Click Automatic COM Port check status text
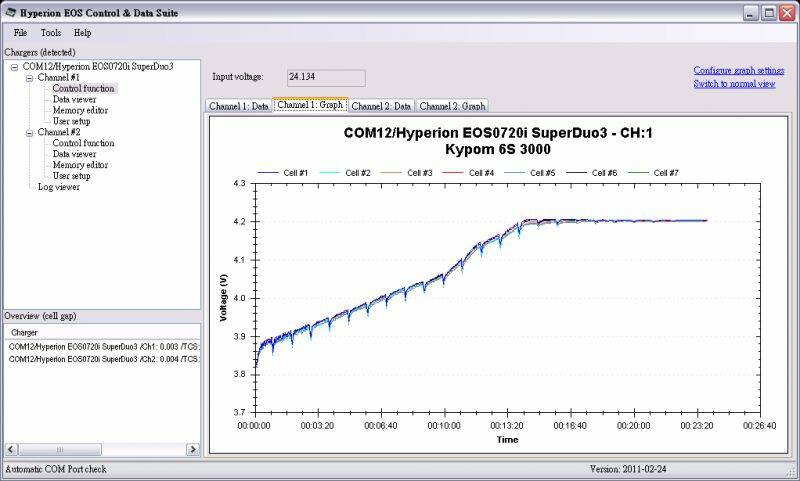The image size is (800, 481). pyautogui.click(x=56, y=469)
